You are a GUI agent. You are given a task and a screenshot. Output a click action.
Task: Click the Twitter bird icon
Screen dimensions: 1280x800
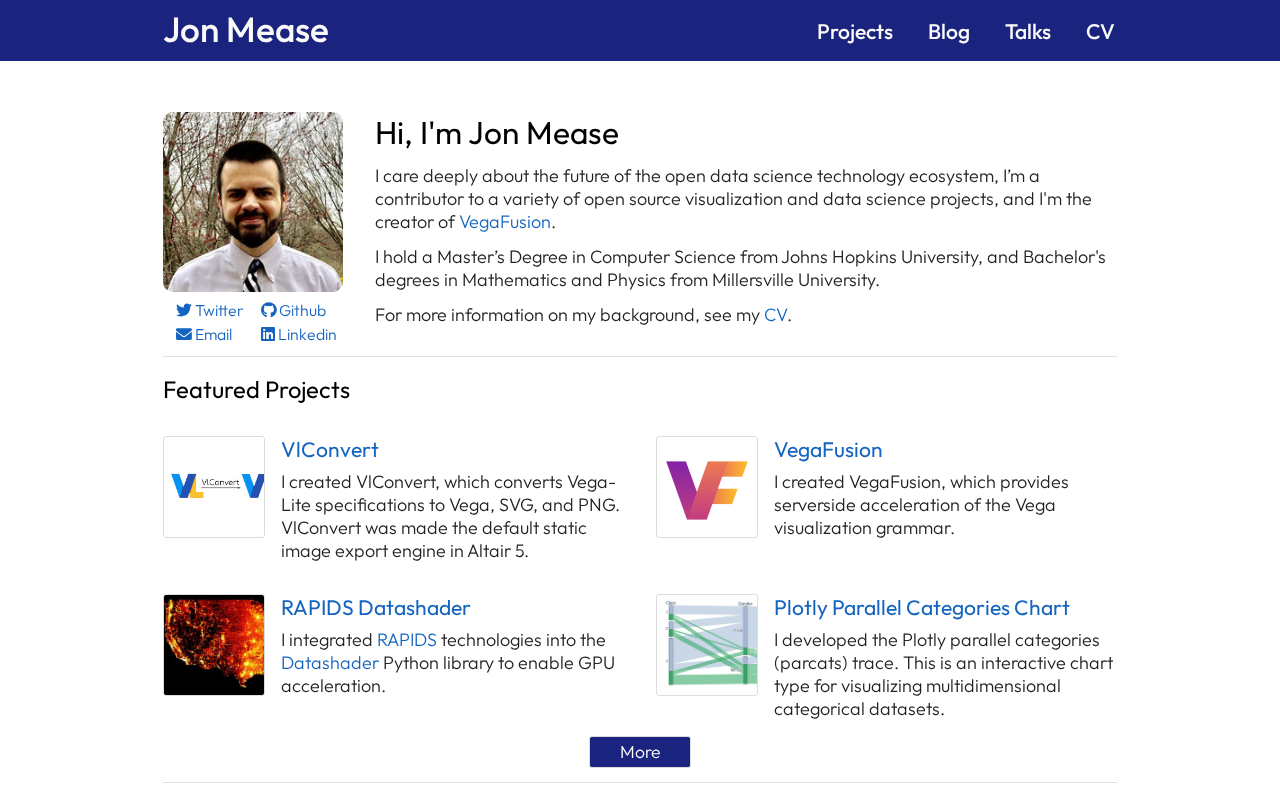coord(184,311)
